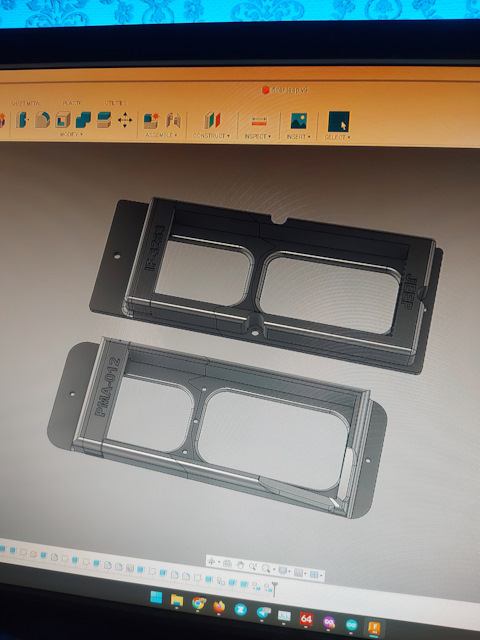Click the SELECT tool button

coord(339,122)
